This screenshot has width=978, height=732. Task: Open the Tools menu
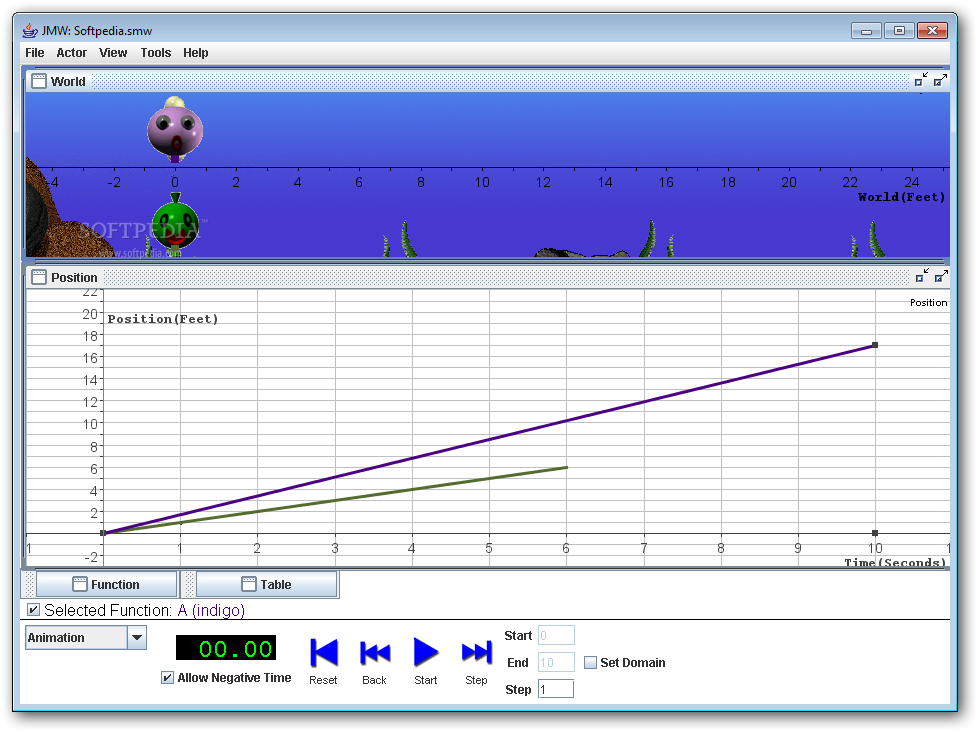156,53
